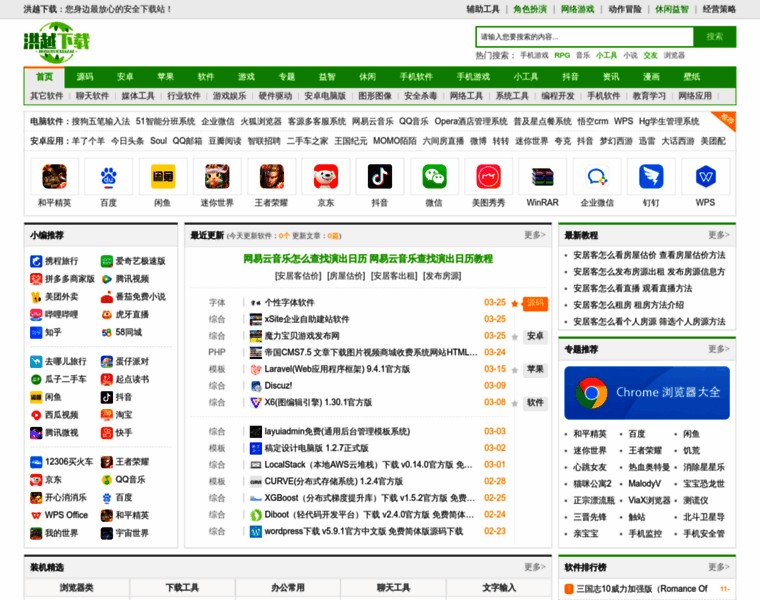Click the 京东 dog icon

pos(326,176)
